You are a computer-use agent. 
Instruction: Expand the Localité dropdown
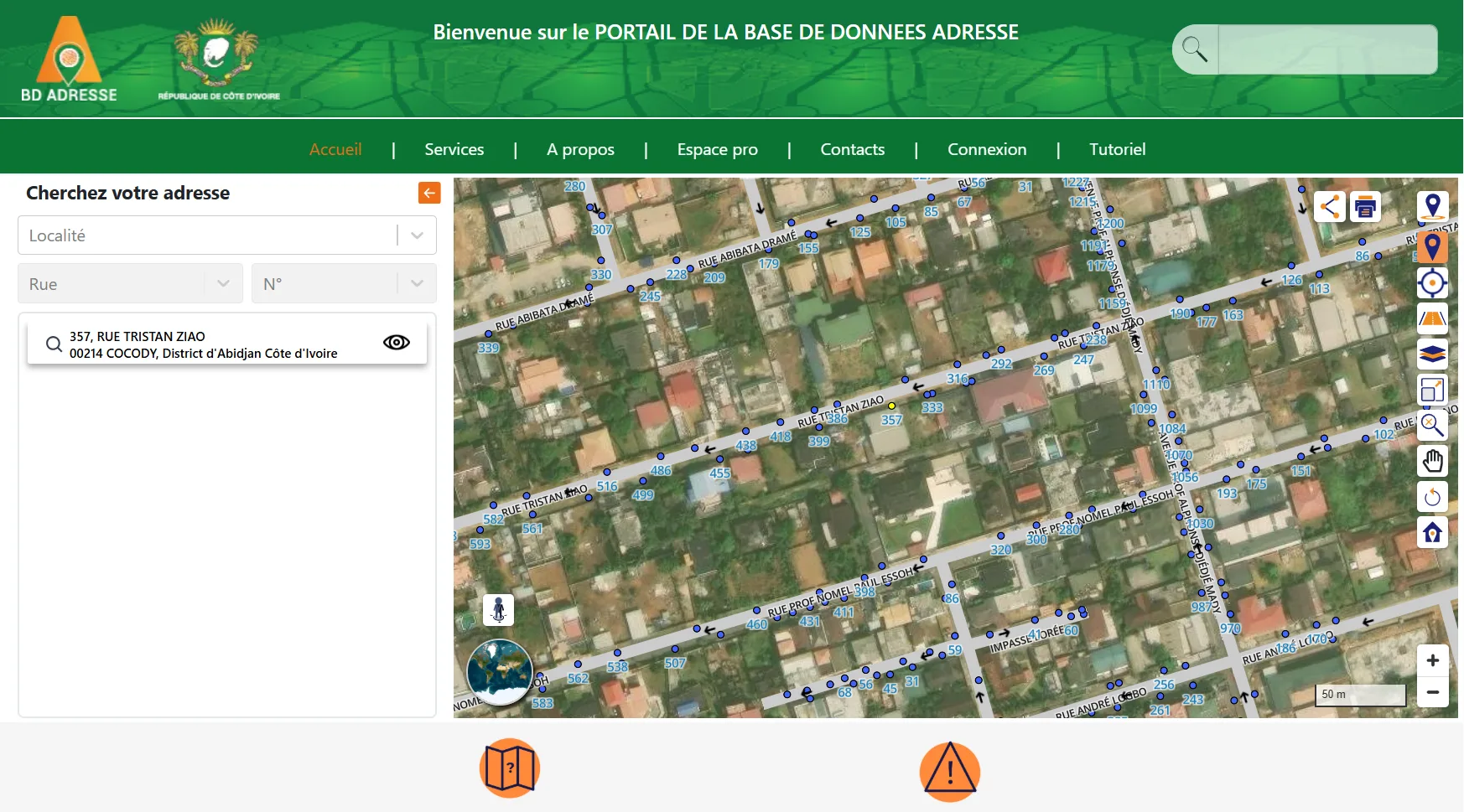tap(417, 235)
